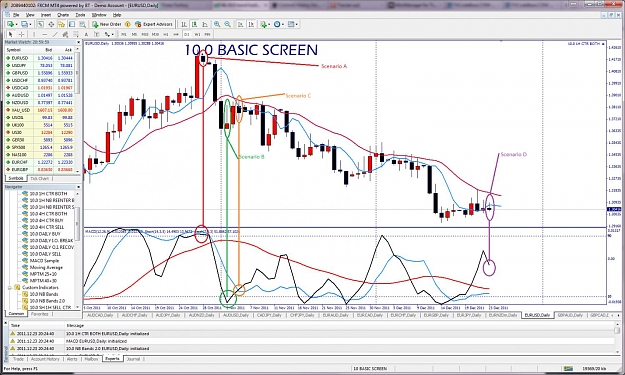Screen dimensions: 625x375
Task: Click the yellow MetaEditor icon
Action: [x=128, y=24]
